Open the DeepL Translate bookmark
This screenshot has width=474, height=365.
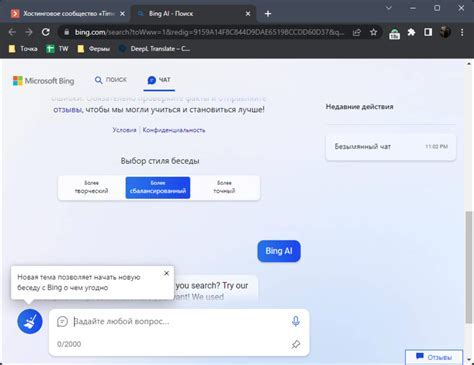pyautogui.click(x=155, y=49)
